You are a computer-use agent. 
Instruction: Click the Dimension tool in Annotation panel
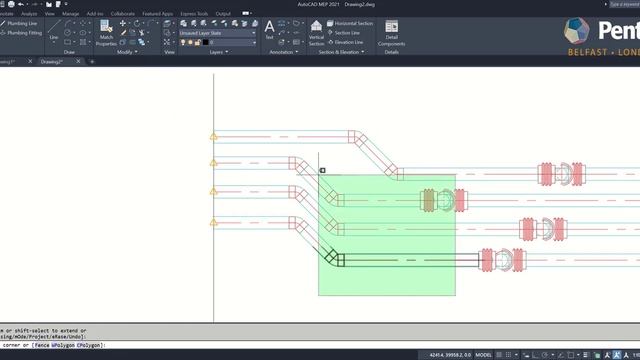coord(282,24)
